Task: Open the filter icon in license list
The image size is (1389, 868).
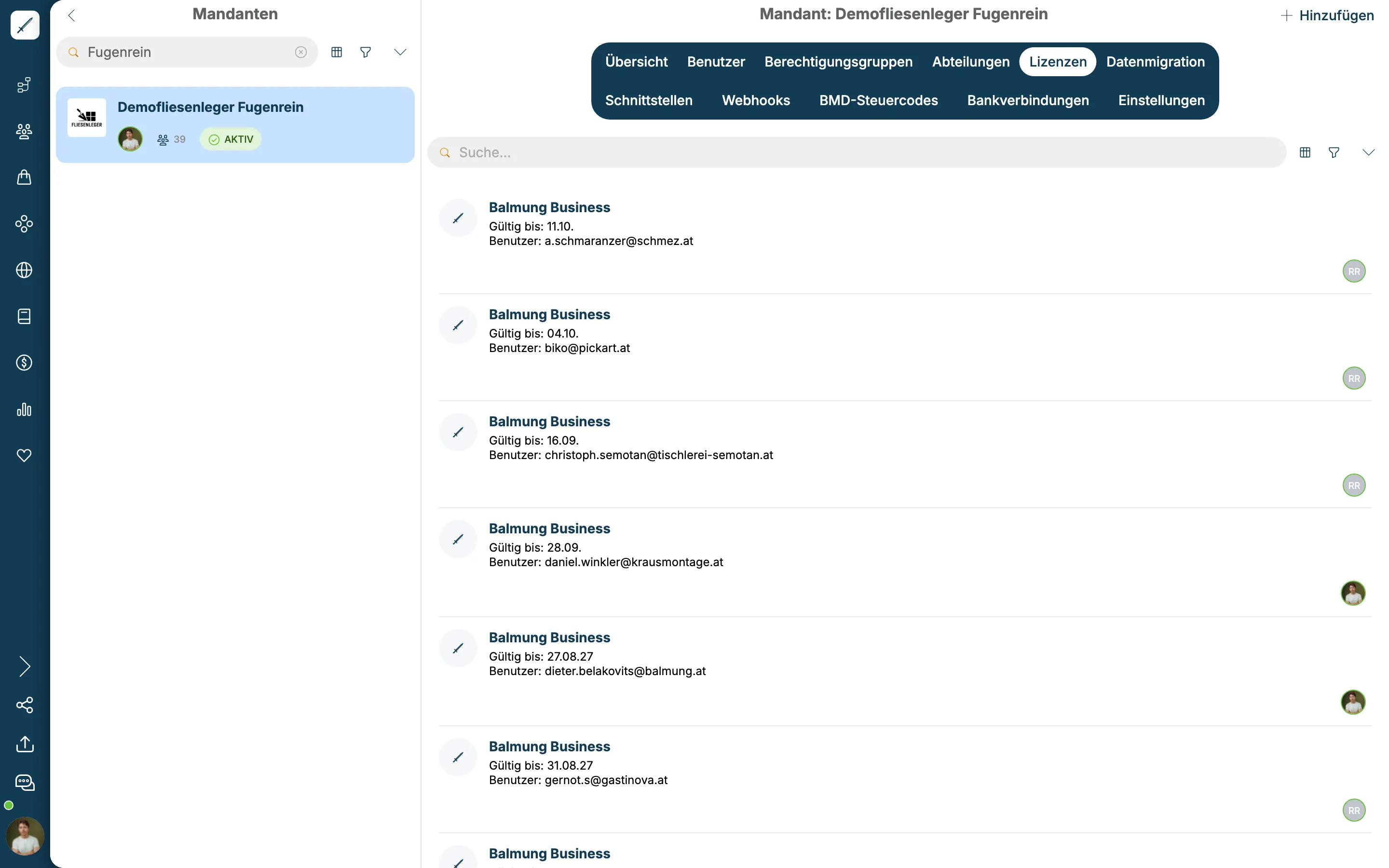Action: pos(1334,153)
